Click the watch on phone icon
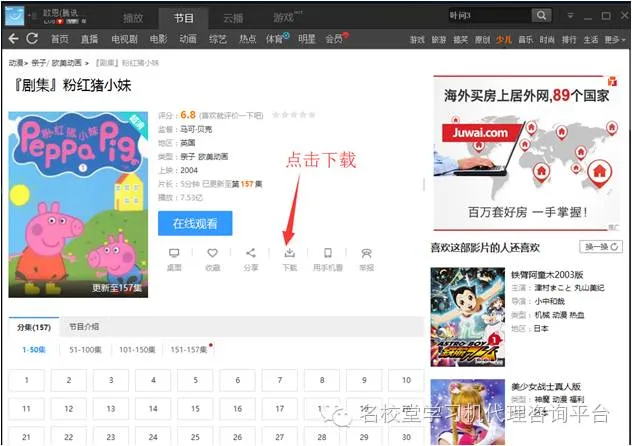632x446 pixels. [x=328, y=253]
